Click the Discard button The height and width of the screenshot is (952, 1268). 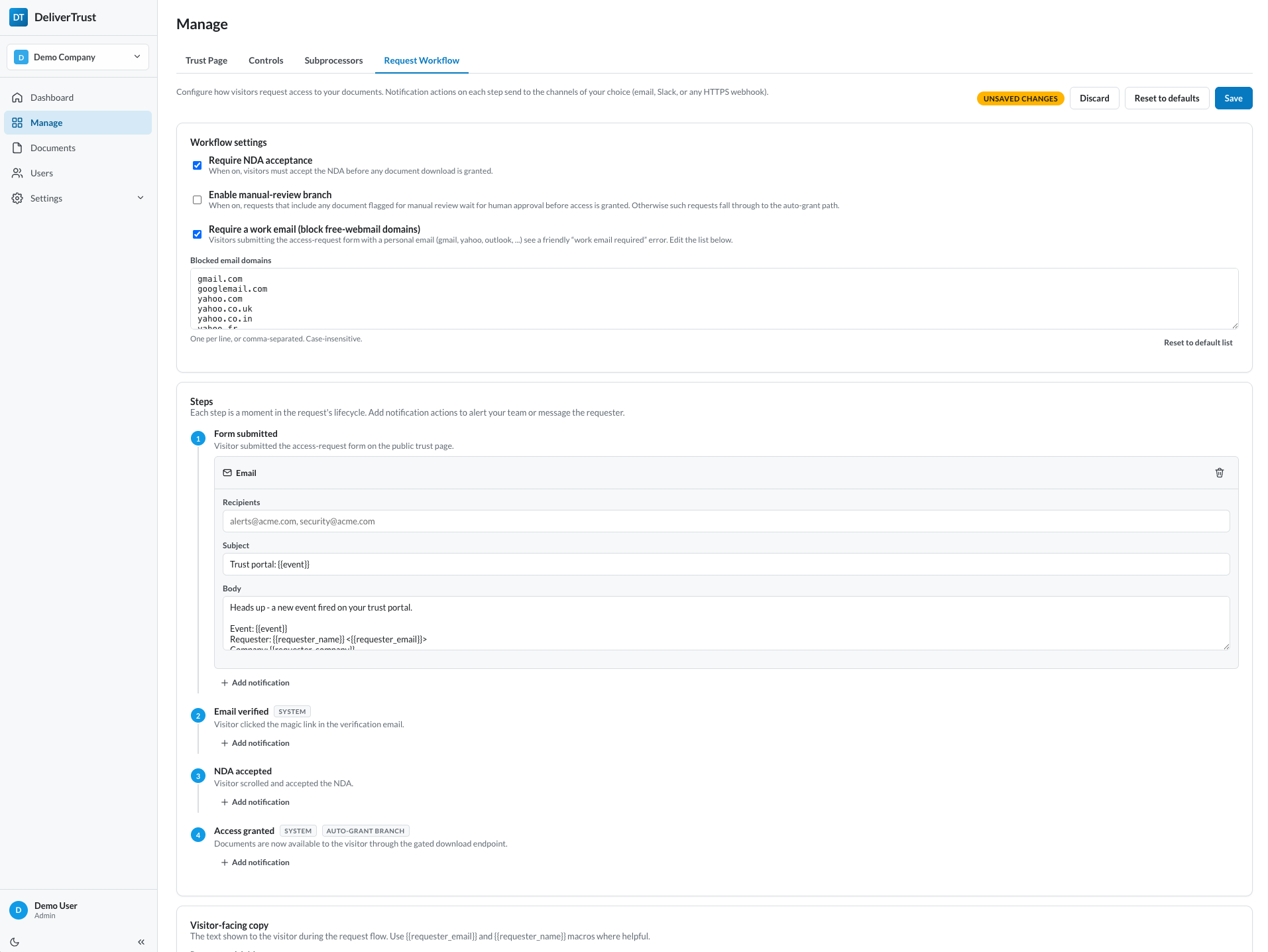click(x=1094, y=98)
